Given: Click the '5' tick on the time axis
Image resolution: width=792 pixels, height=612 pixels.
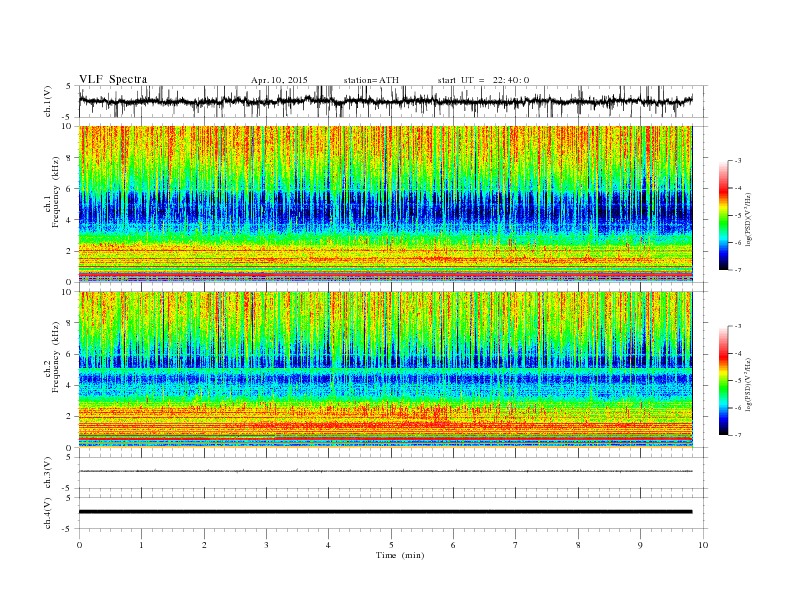Looking at the screenshot, I should click(391, 545).
